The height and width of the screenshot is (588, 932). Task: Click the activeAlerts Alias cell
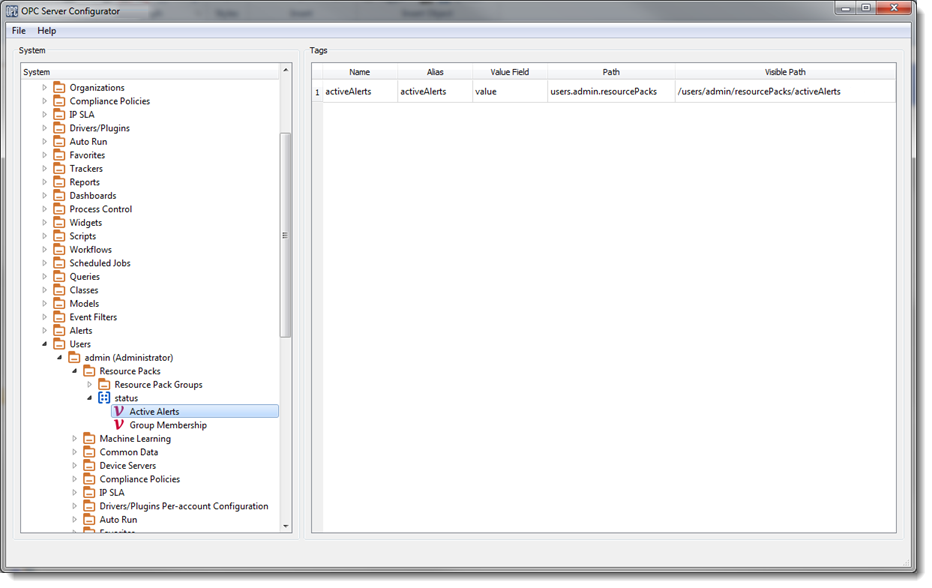click(x=434, y=92)
